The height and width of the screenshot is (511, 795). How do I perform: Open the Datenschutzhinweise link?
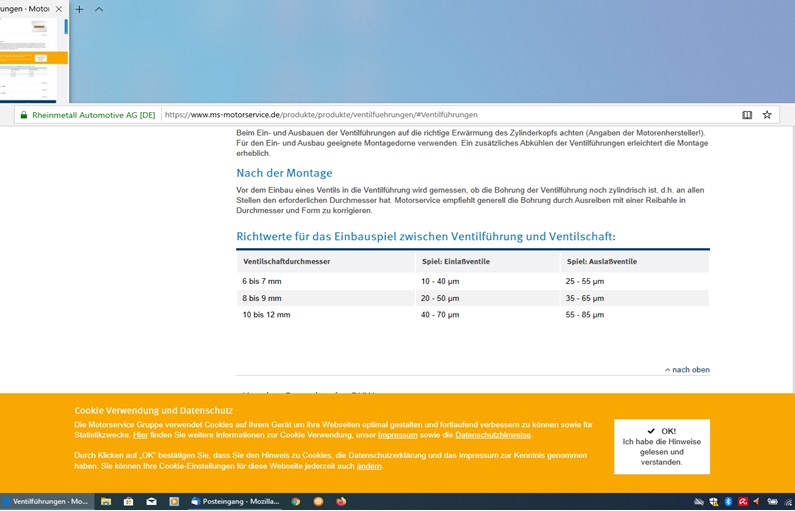click(493, 435)
